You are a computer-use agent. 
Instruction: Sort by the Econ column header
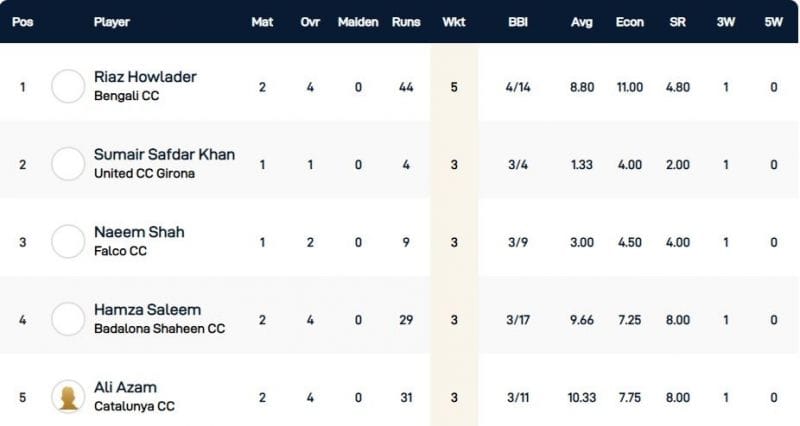pos(630,22)
